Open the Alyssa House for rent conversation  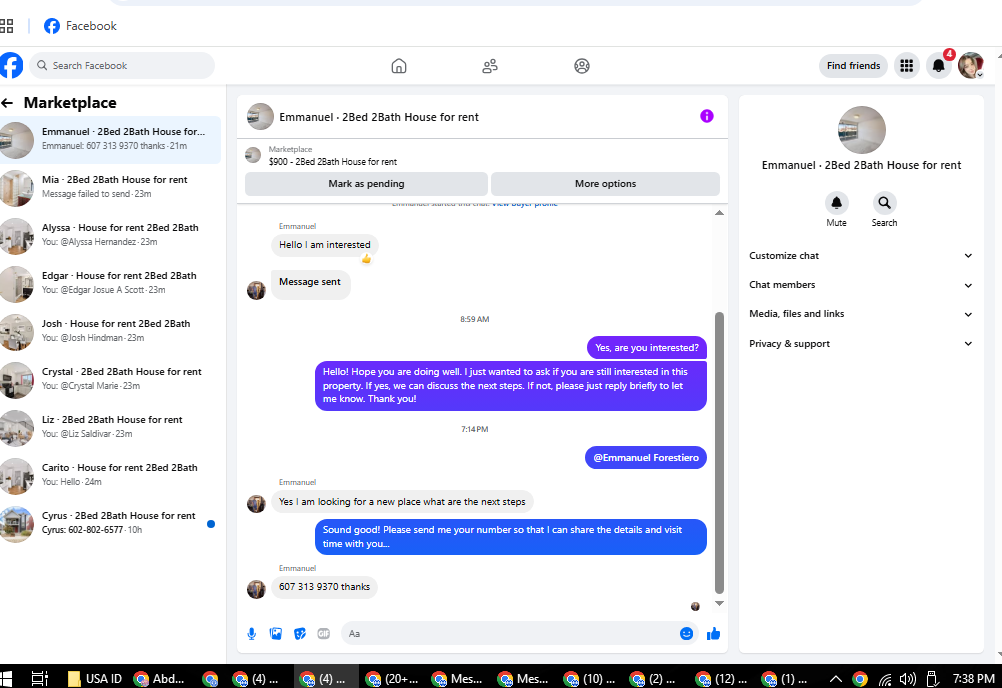(111, 235)
